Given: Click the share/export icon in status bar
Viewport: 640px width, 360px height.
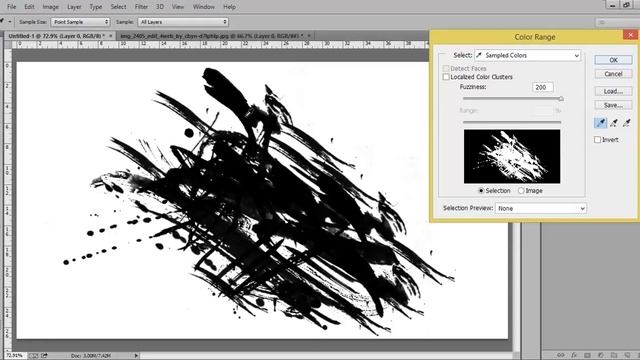Looking at the screenshot, I should [44, 356].
